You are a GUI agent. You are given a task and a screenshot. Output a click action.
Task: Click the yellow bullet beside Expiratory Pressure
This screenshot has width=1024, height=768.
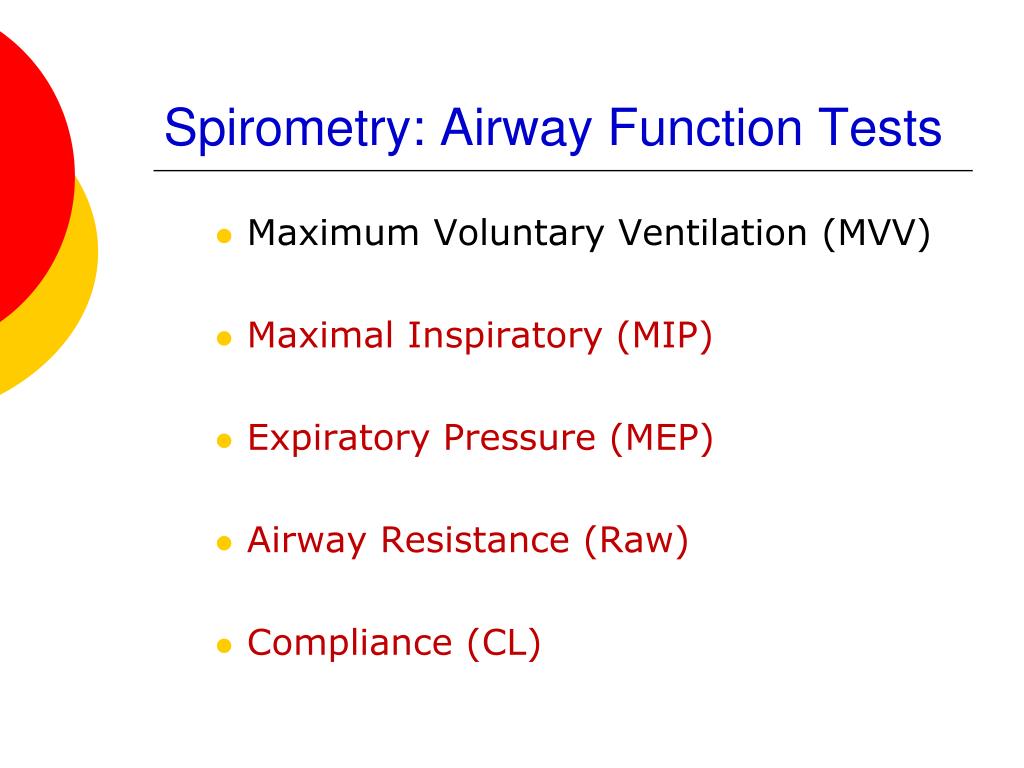(224, 441)
